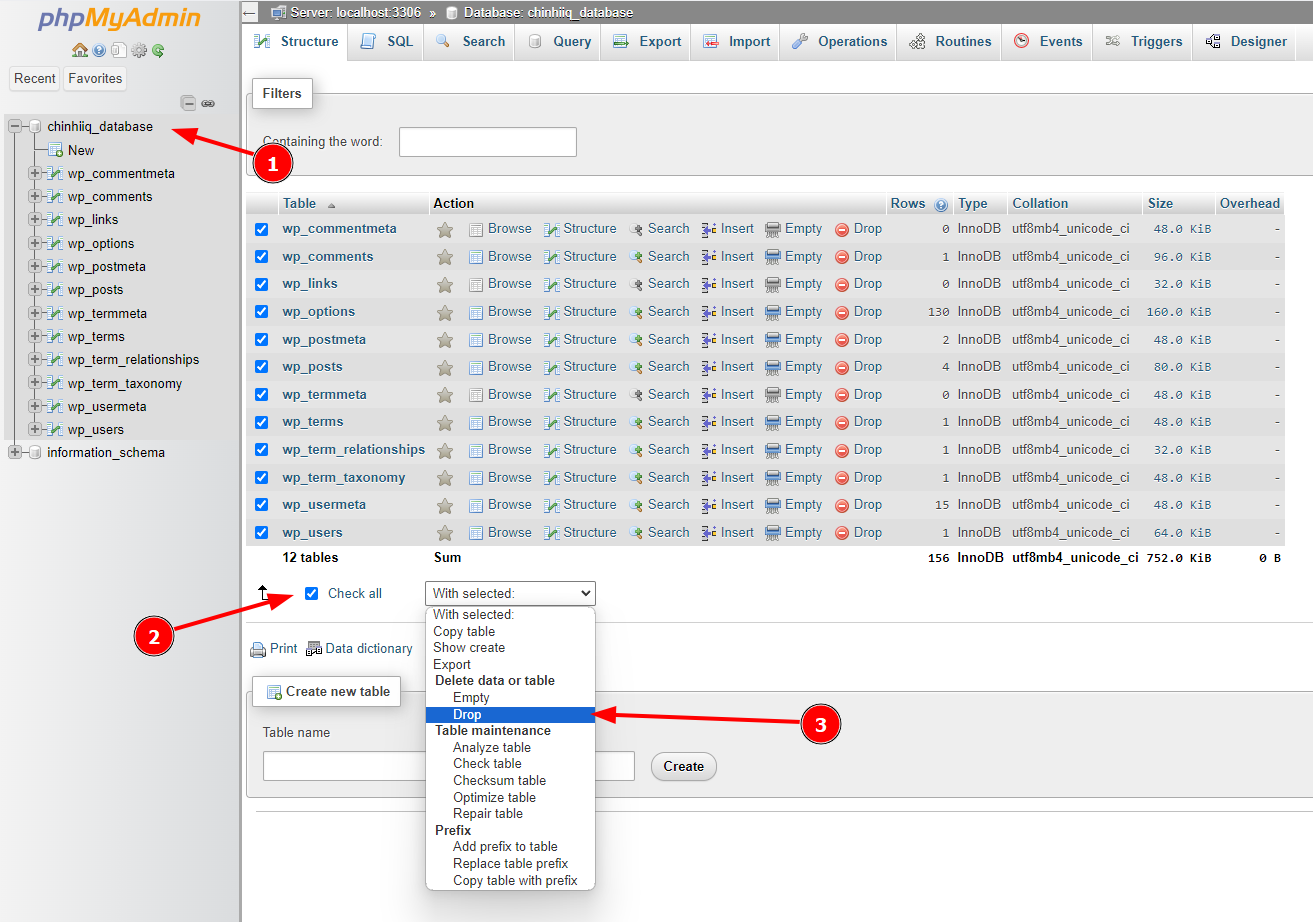
Task: Open the Designer tab
Action: (x=1246, y=42)
